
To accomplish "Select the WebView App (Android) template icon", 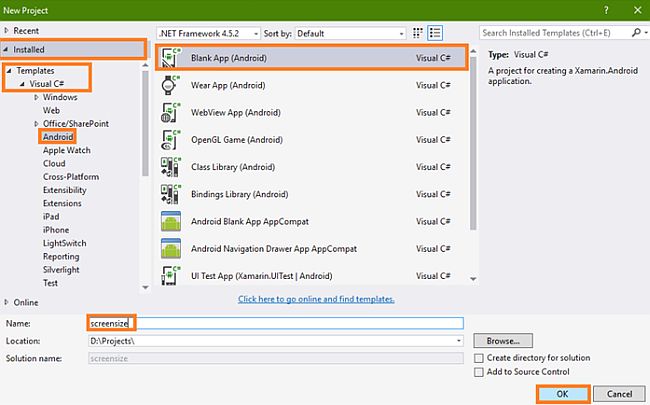I will 171,113.
